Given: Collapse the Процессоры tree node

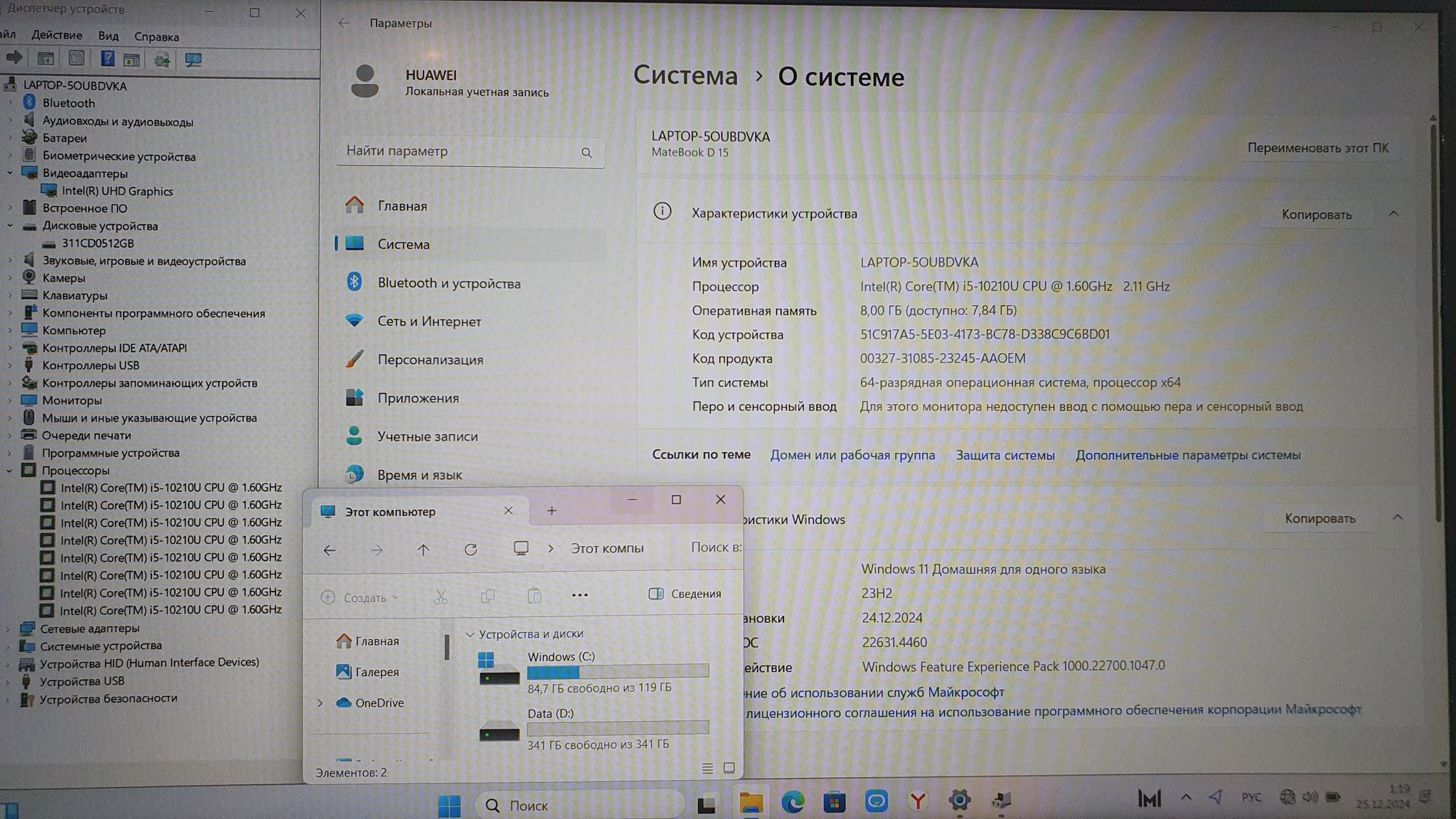Looking at the screenshot, I should [x=9, y=471].
